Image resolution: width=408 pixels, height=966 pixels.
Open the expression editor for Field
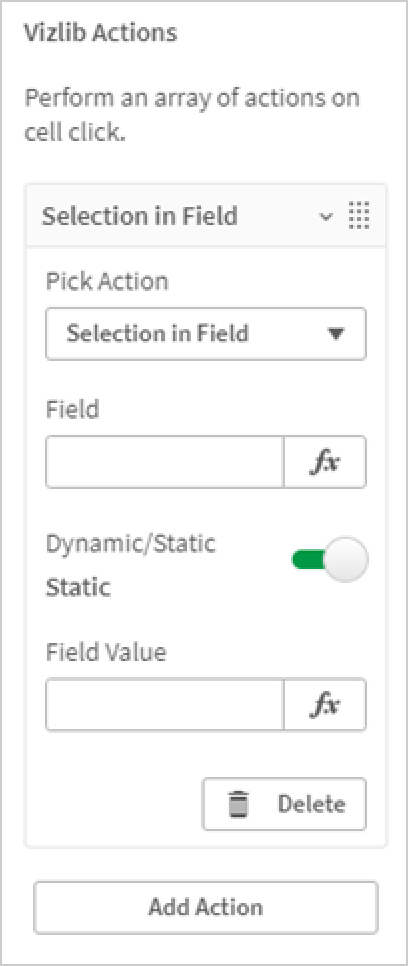pos(325,462)
